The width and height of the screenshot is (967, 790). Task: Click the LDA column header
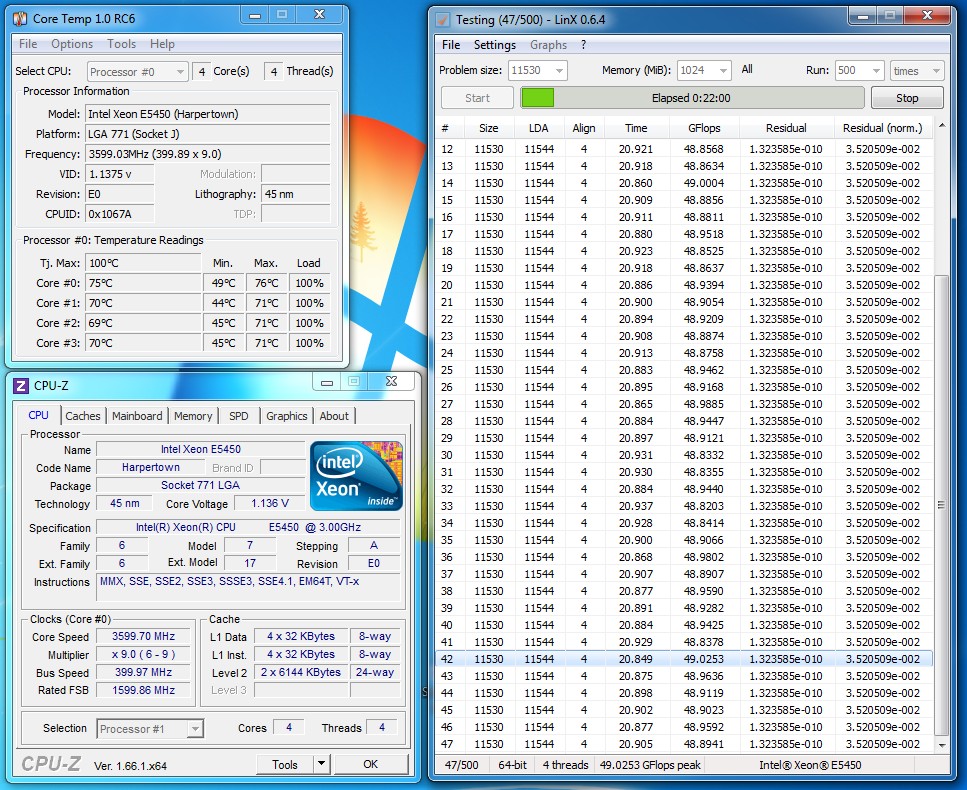pyautogui.click(x=538, y=128)
